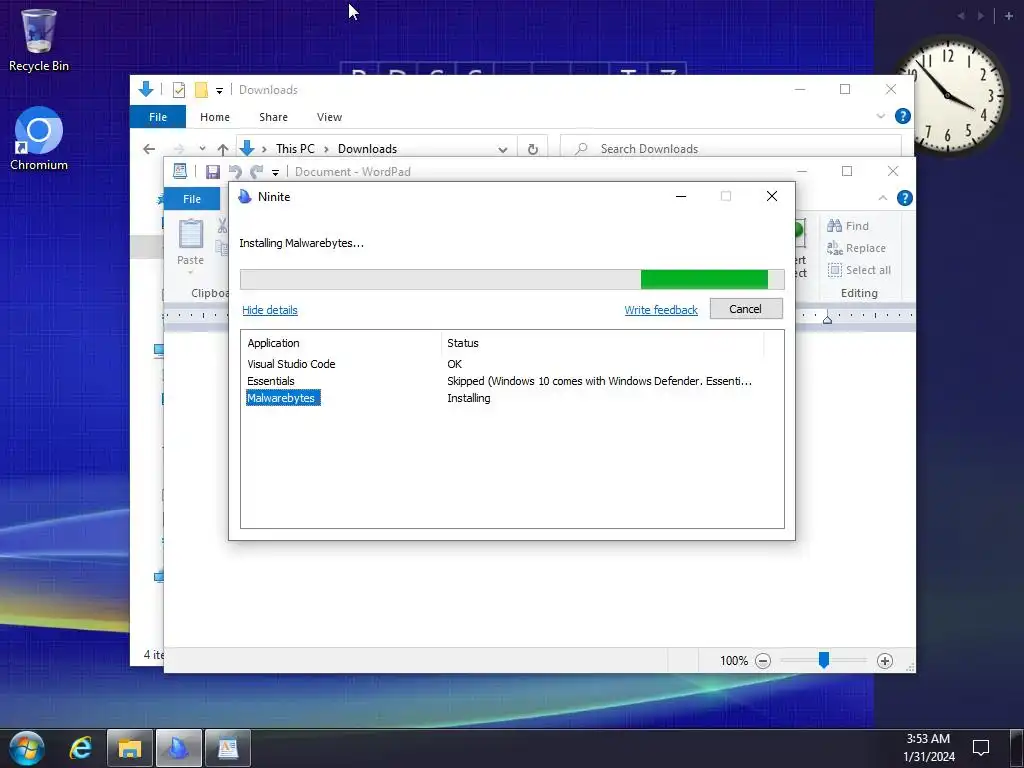Screen dimensions: 1024x768
Task: Click the analog clock desktop gadget
Action: pyautogui.click(x=950, y=95)
